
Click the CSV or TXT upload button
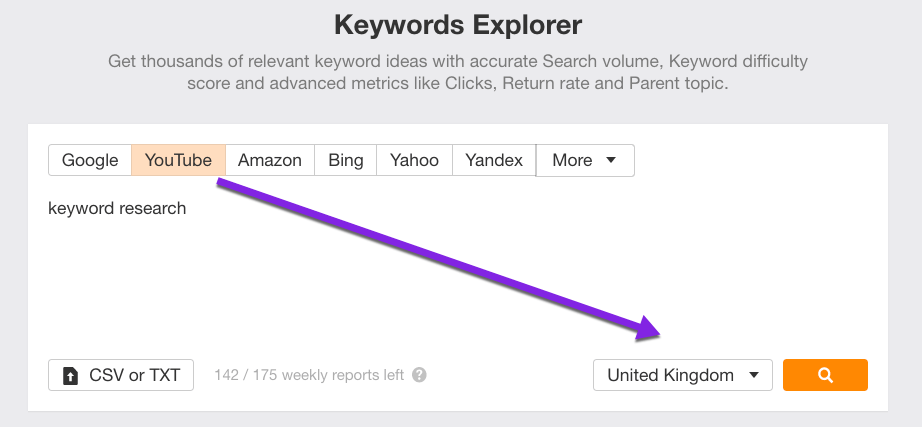(121, 375)
